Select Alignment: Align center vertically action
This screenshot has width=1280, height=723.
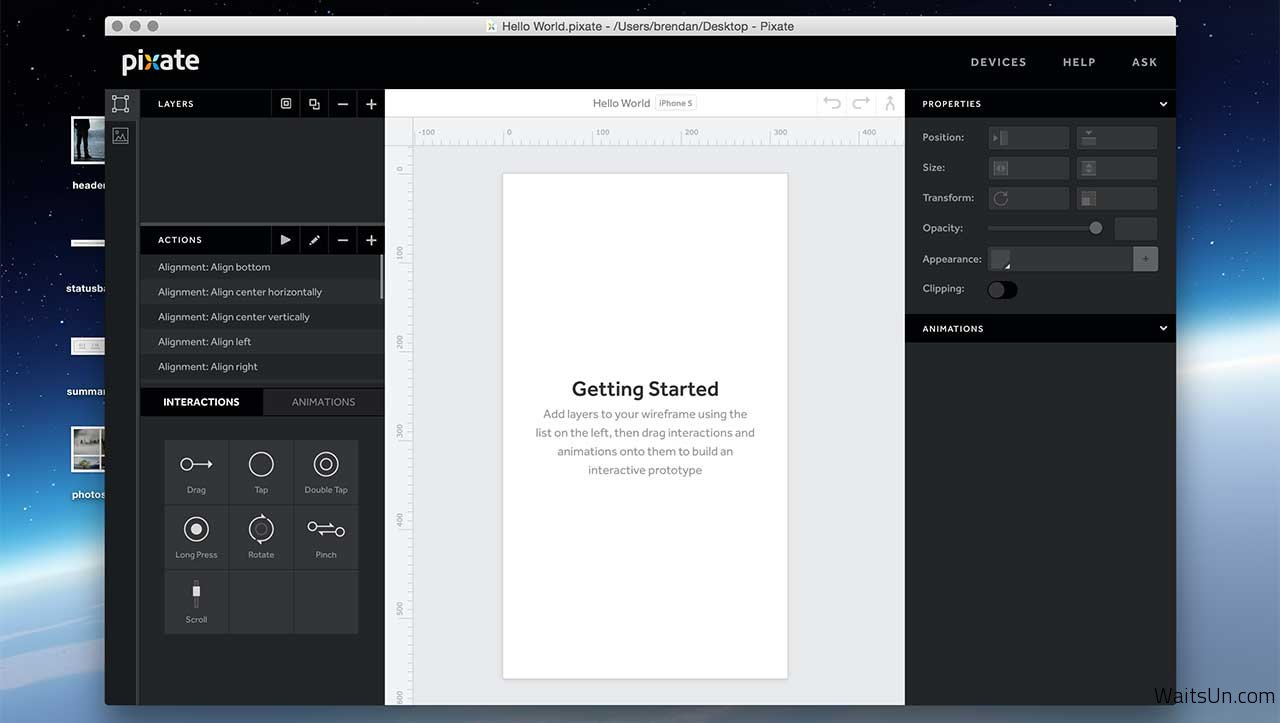tap(234, 317)
